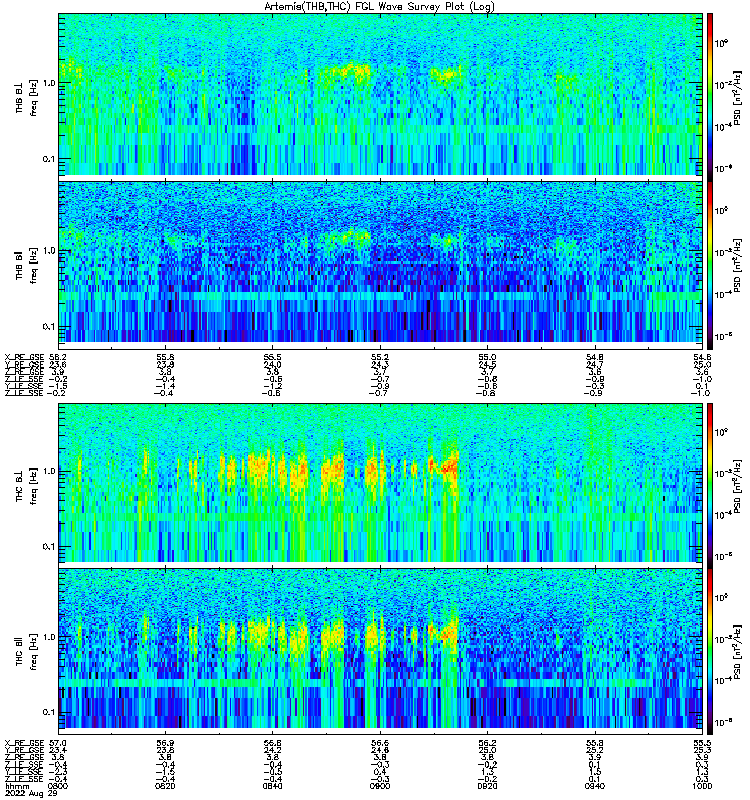This screenshot has height=800, width=750.
Task: Click the color bar beside THC B-parallel panel
Action: 710,651
